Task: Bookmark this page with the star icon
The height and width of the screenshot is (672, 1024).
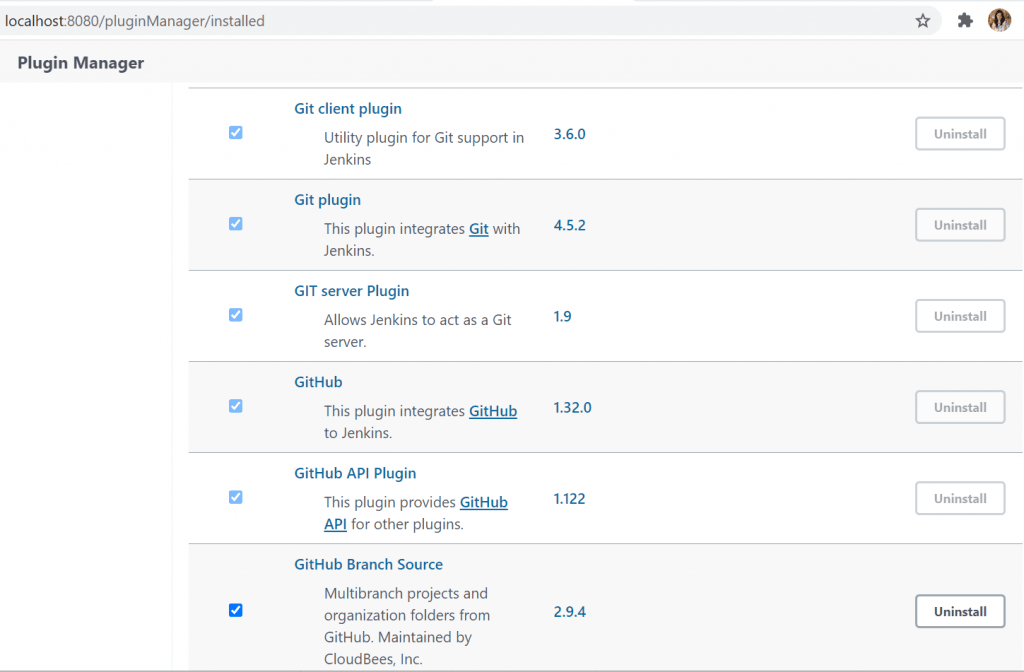Action: (922, 21)
